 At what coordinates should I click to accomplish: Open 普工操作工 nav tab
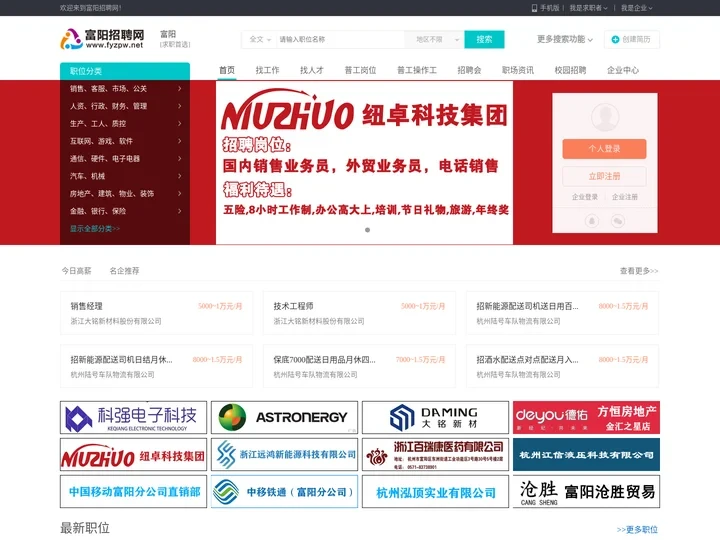[417, 70]
